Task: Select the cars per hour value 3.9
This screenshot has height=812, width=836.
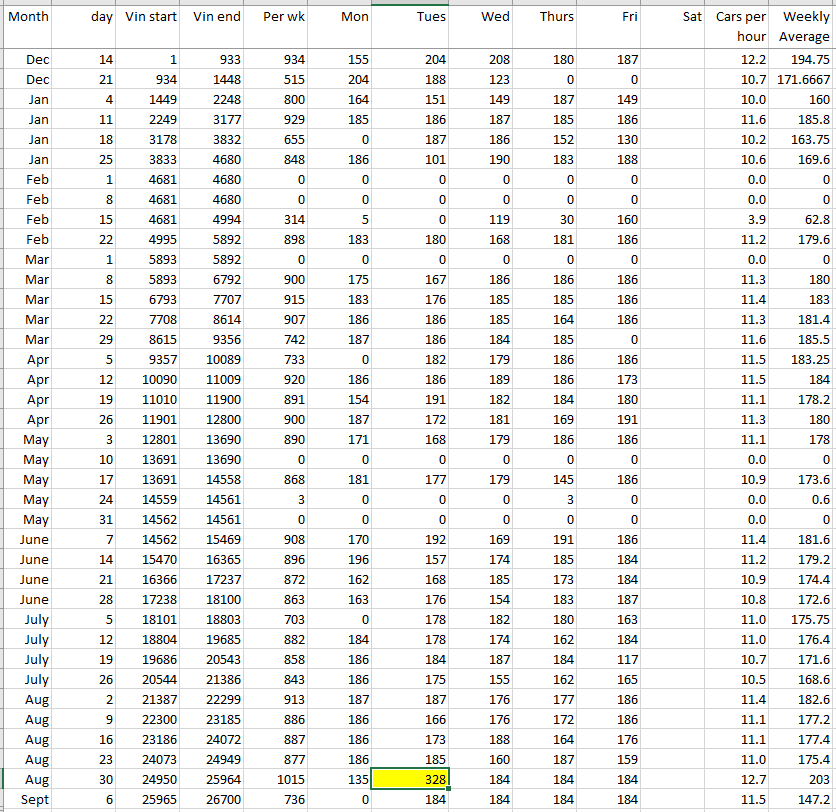Action: click(739, 219)
